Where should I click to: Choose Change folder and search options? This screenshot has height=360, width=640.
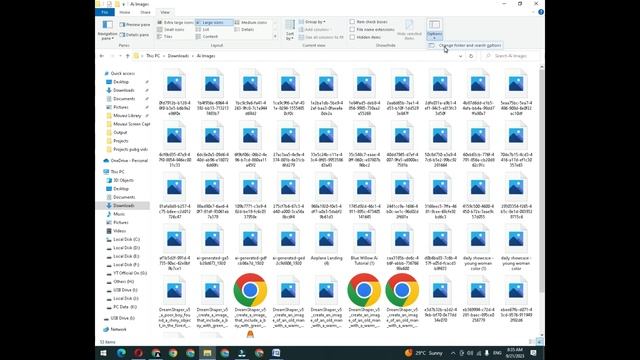tap(465, 46)
